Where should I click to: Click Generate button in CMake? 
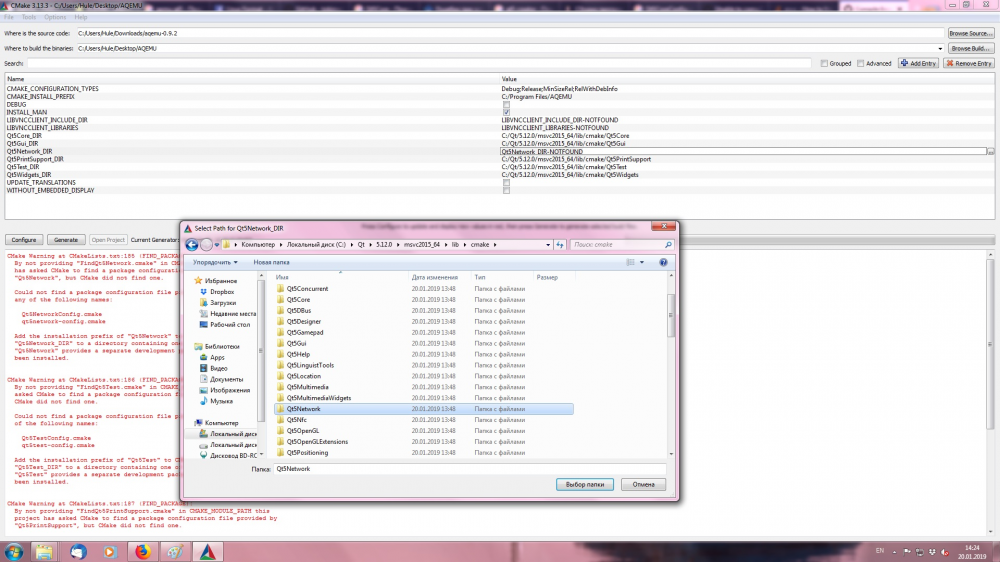(x=66, y=240)
